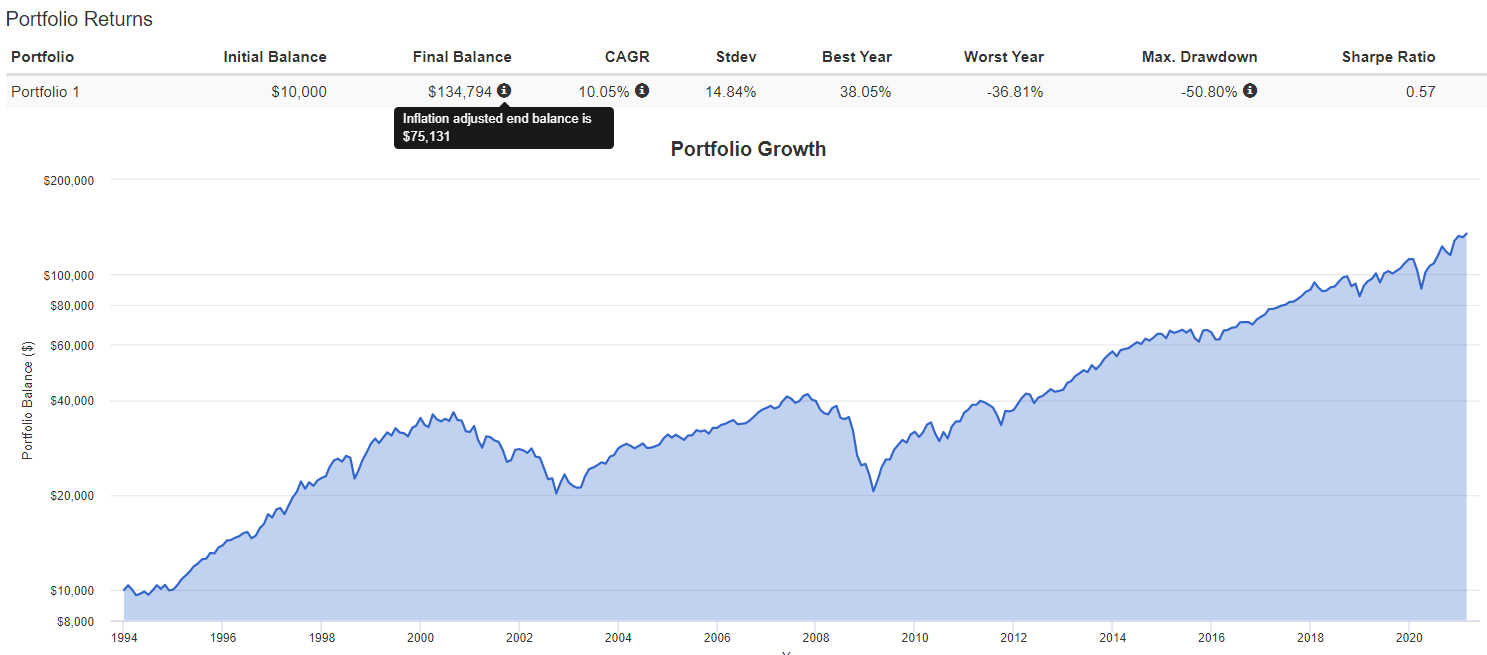This screenshot has width=1487, height=655.
Task: Click the $100,000 label on the balance axis
Action: (x=66, y=275)
